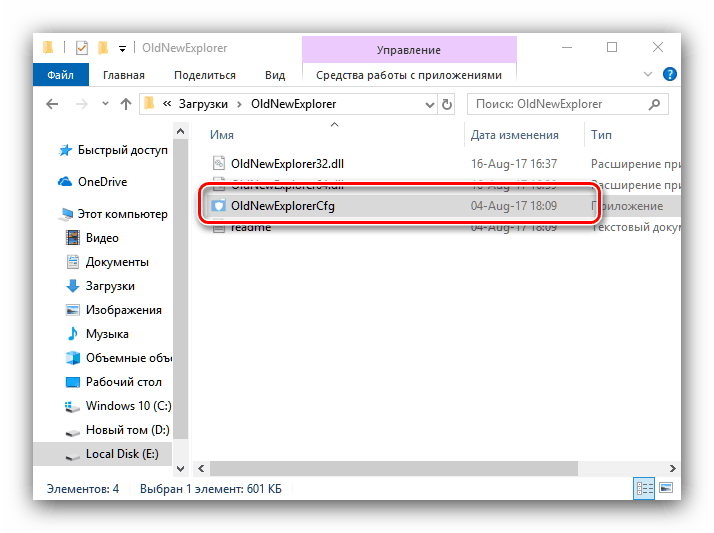
Task: Open the Изображения folder
Action: (x=123, y=310)
